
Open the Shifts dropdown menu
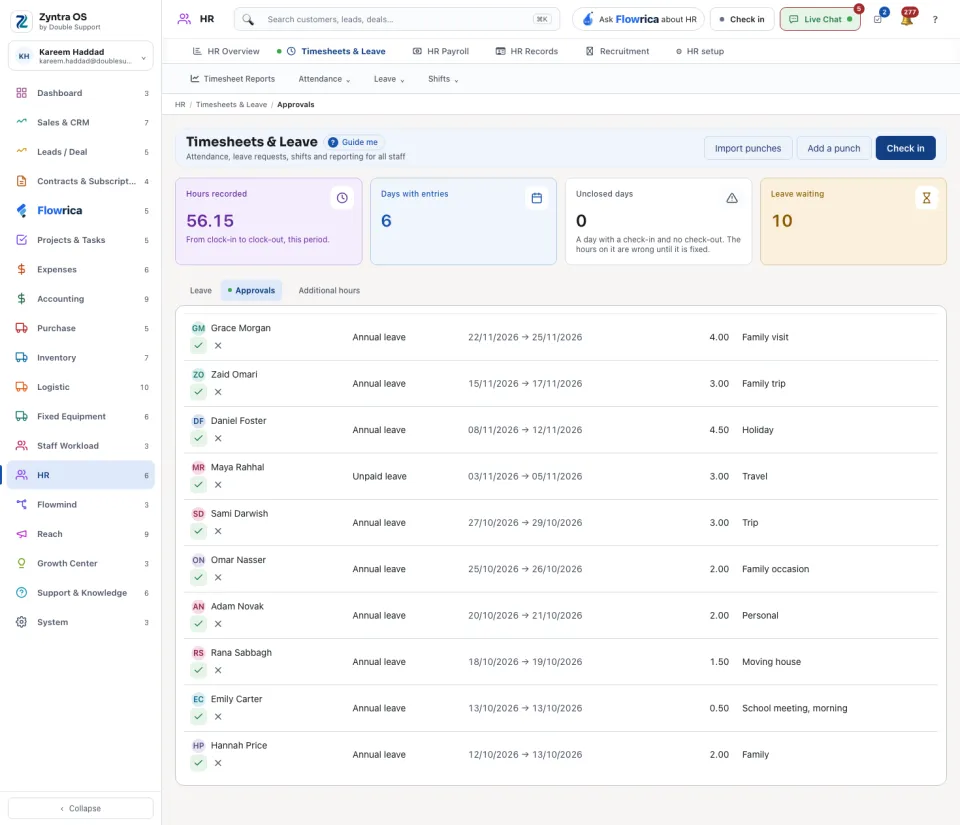point(443,79)
